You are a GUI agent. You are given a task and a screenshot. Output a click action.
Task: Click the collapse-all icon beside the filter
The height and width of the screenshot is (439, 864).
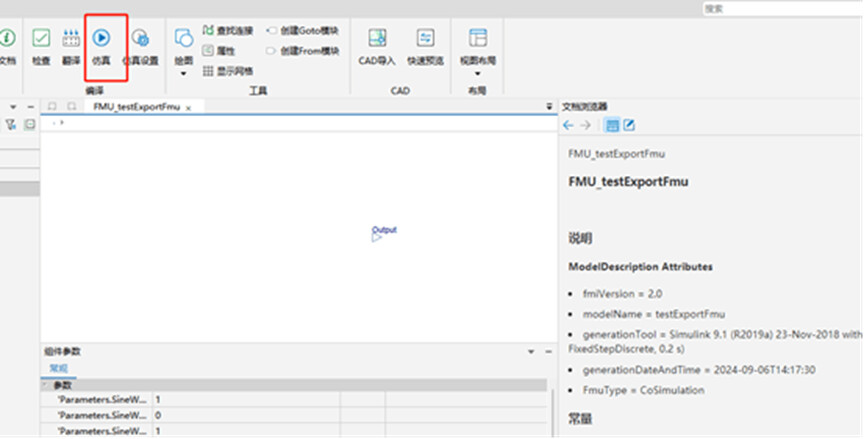pyautogui.click(x=30, y=124)
